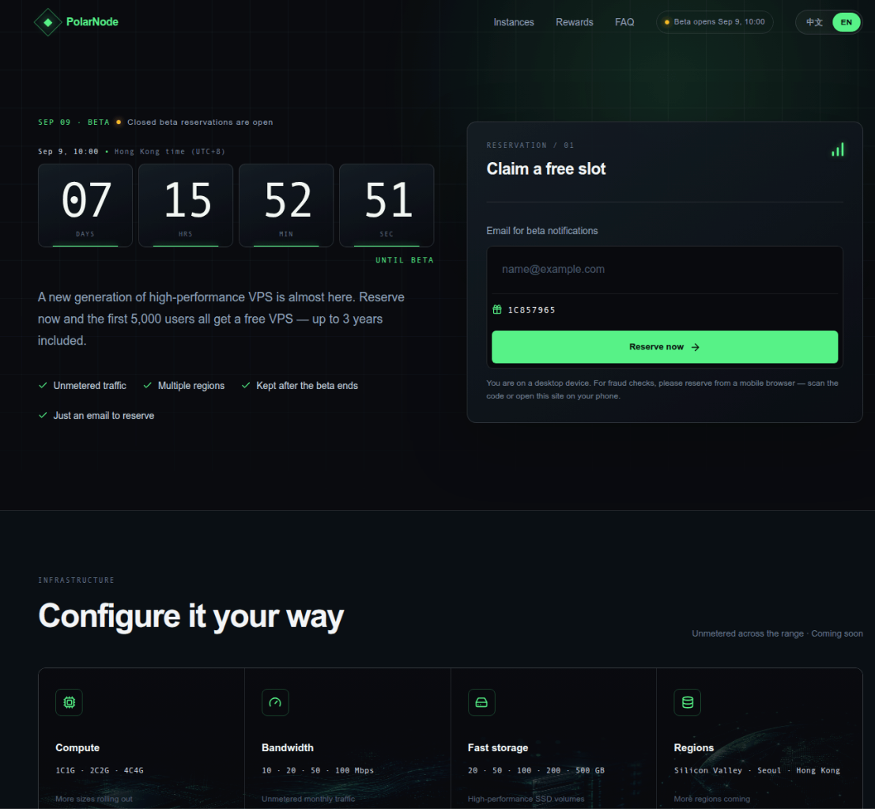The image size is (877, 810).
Task: Click the Regions card title
Action: point(694,748)
